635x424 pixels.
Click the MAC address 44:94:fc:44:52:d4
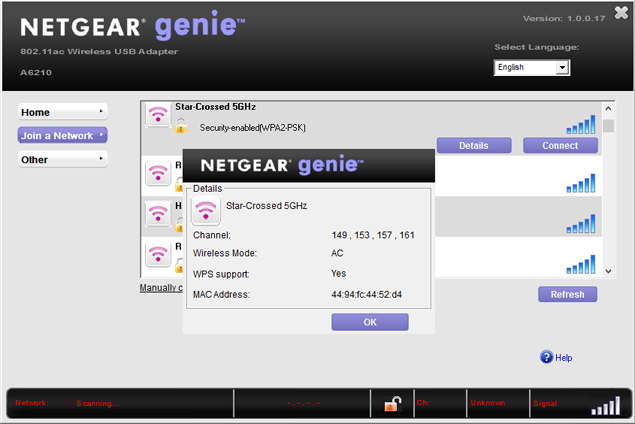pyautogui.click(x=367, y=294)
